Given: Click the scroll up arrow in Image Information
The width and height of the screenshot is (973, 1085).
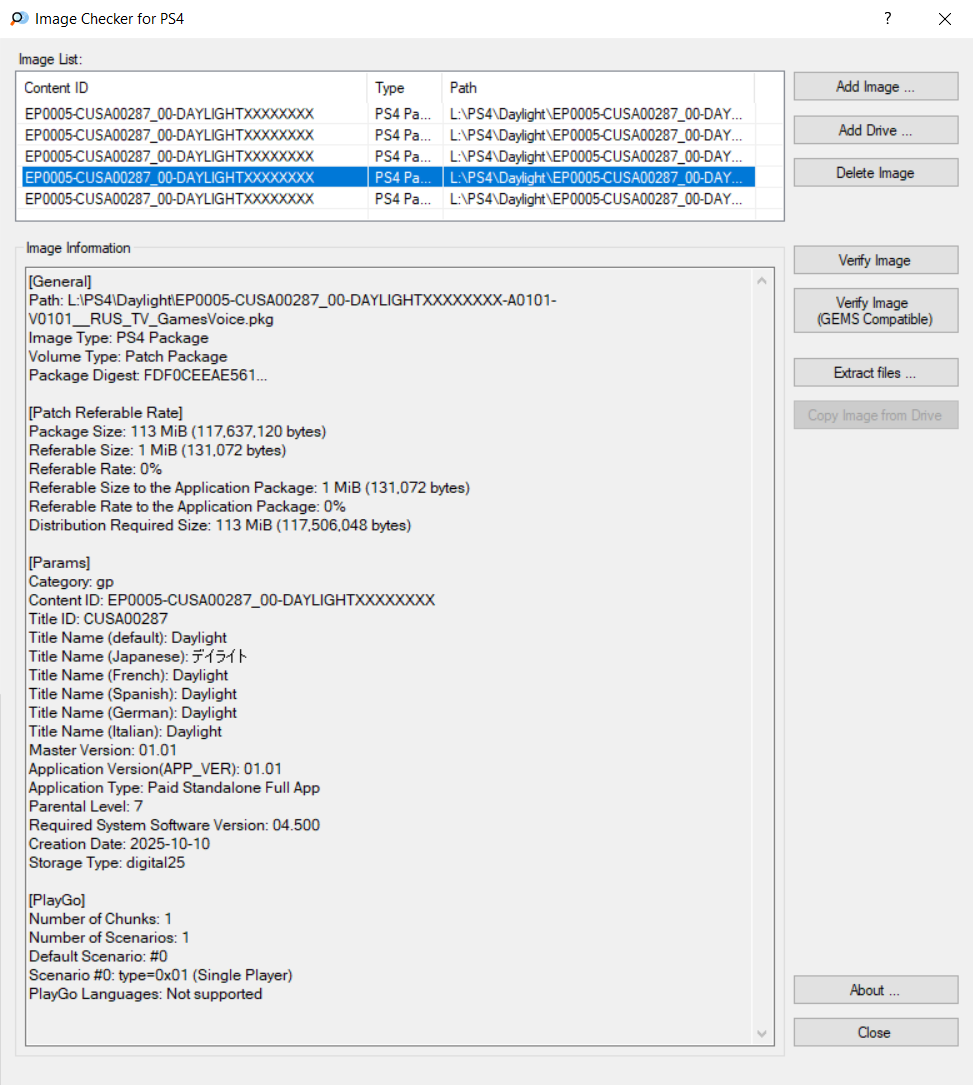Looking at the screenshot, I should tap(763, 281).
